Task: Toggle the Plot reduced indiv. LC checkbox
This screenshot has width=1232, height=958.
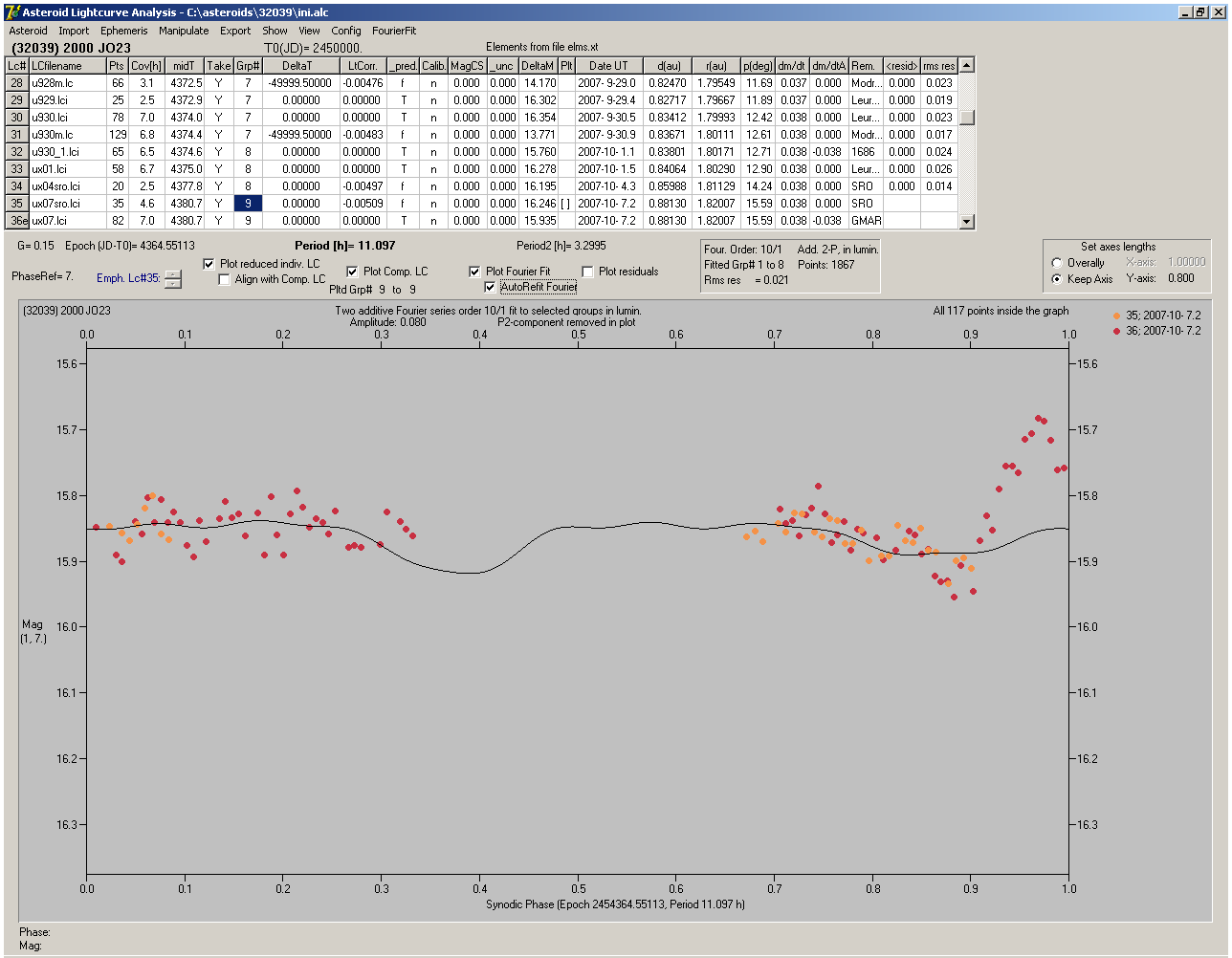Action: pyautogui.click(x=210, y=264)
